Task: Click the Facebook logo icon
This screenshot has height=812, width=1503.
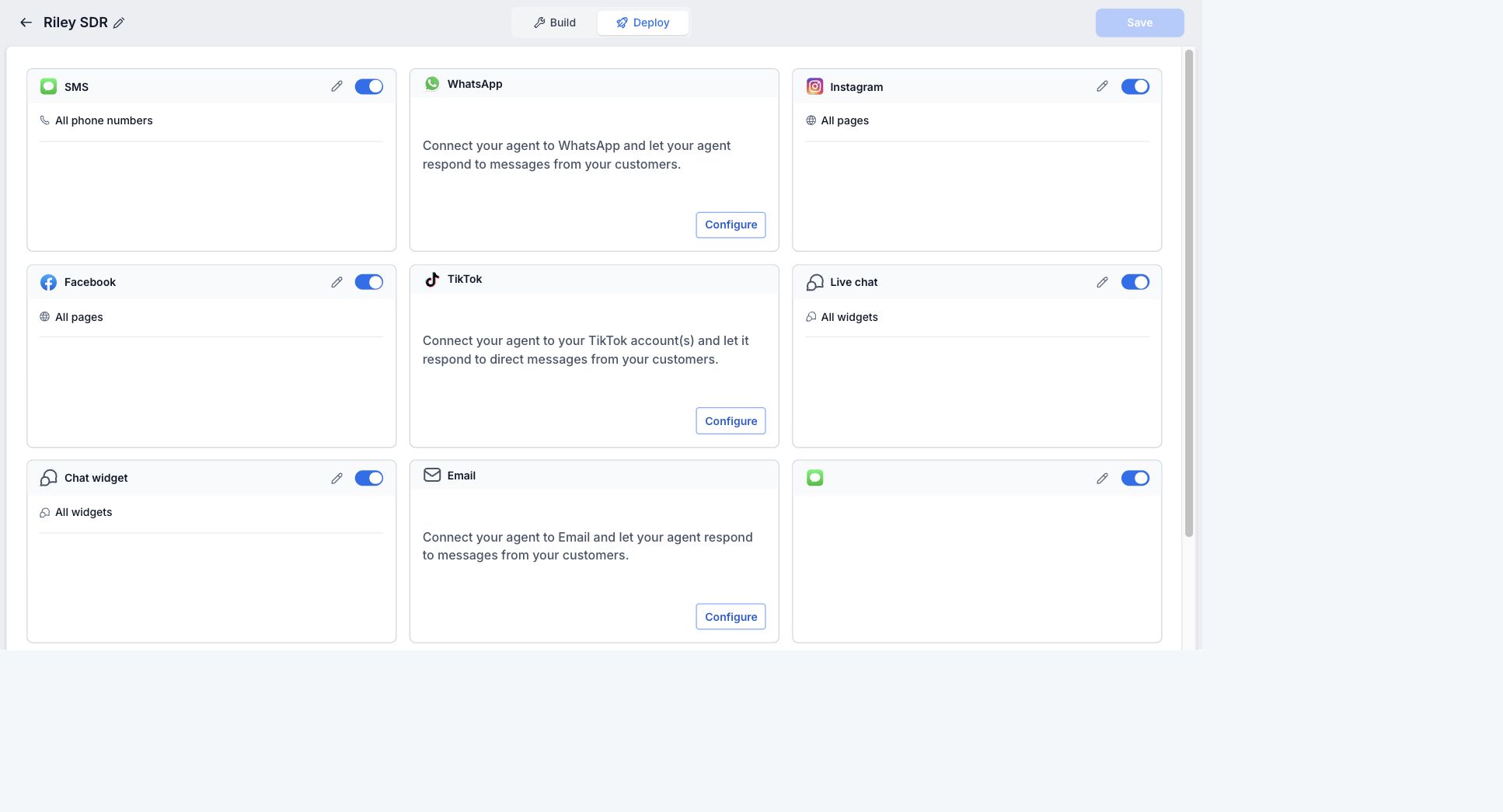Action: tap(48, 282)
